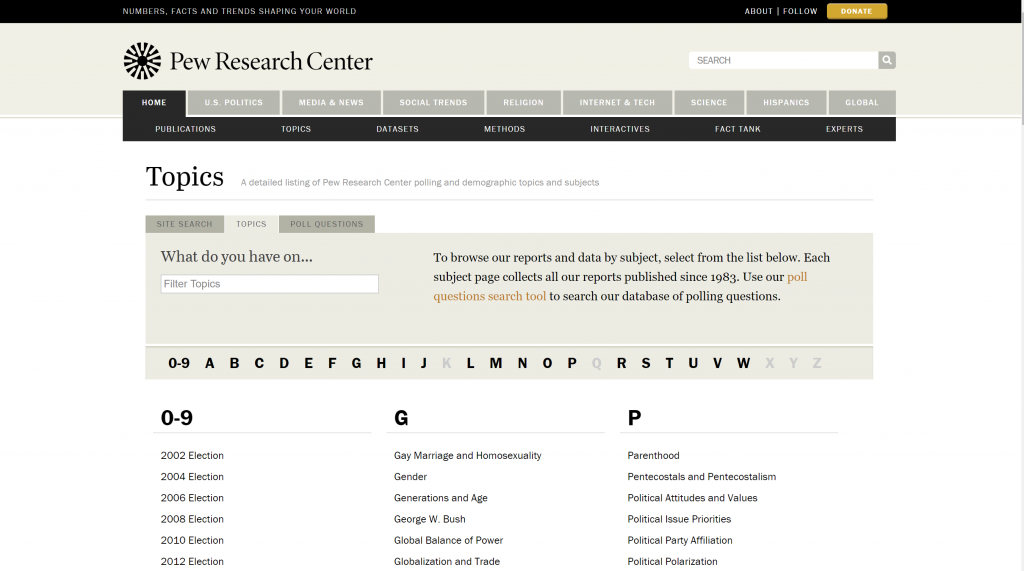Open the Datasets menu item

point(397,129)
